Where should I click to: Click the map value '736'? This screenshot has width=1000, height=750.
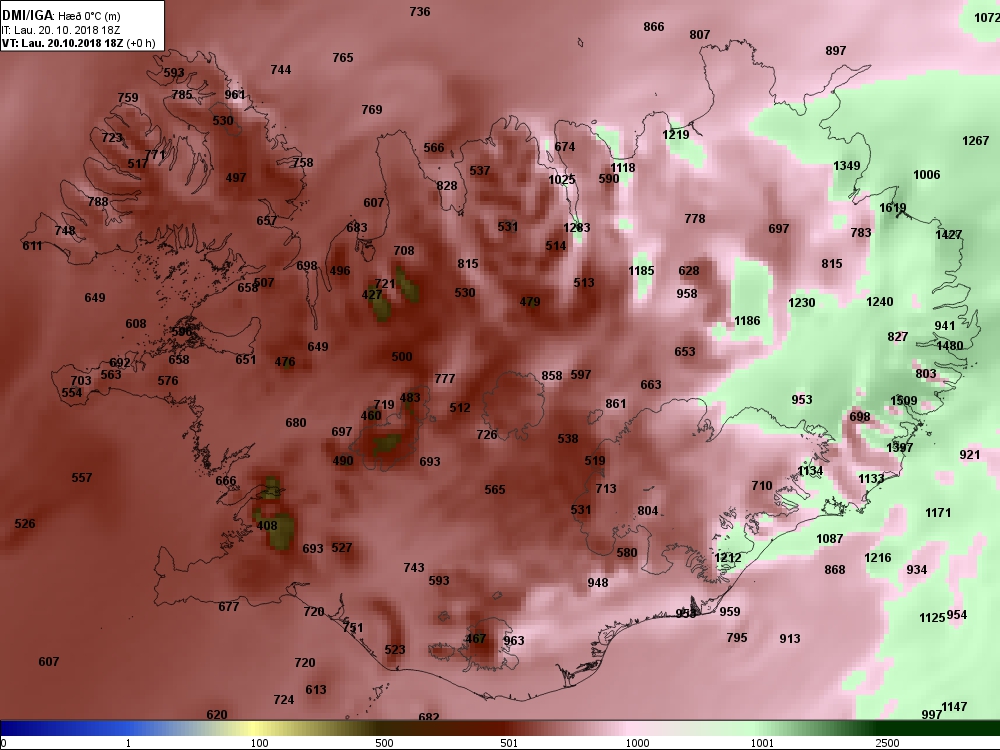point(420,12)
